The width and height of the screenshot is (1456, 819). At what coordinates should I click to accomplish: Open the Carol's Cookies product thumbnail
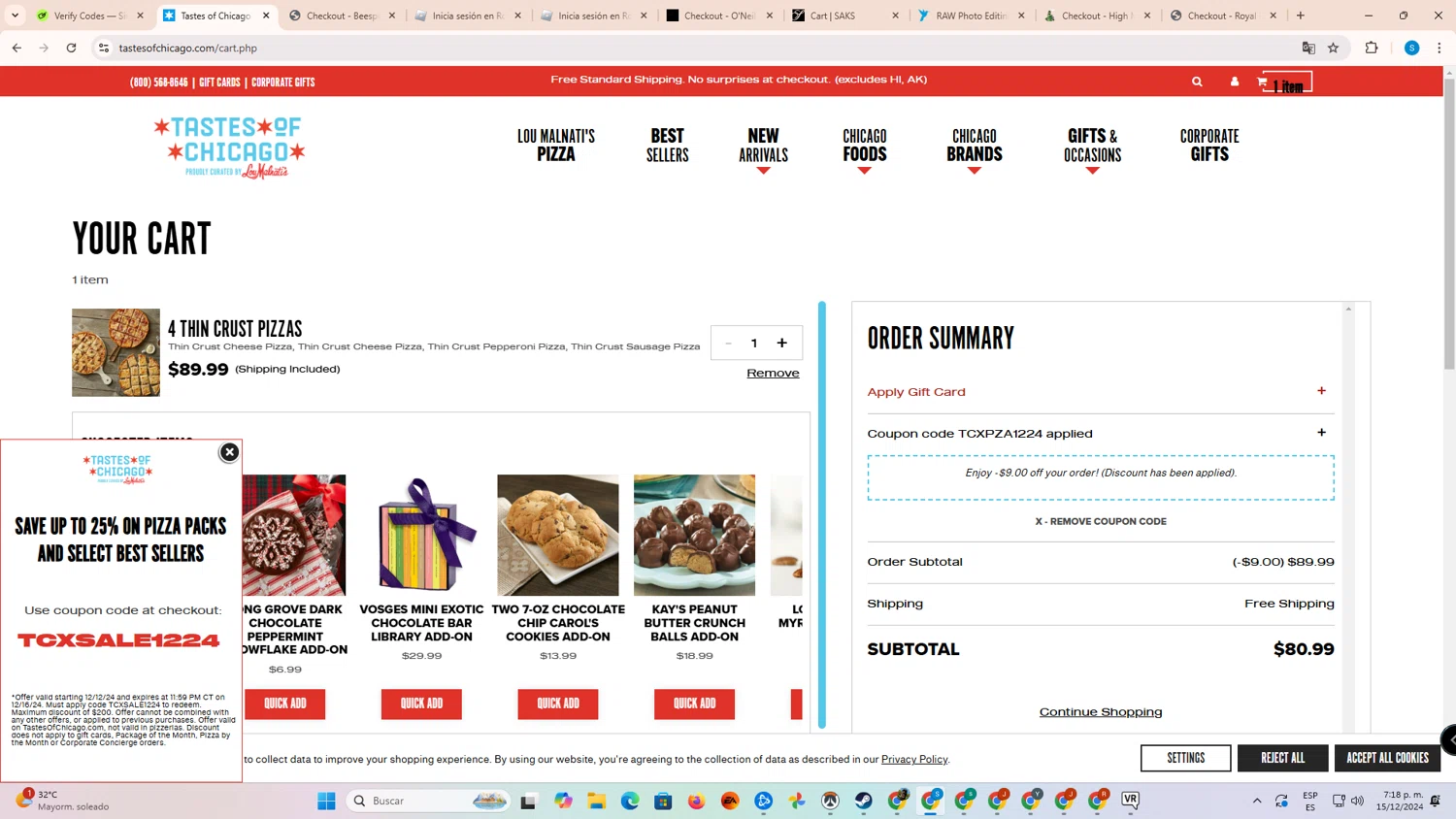pos(558,535)
